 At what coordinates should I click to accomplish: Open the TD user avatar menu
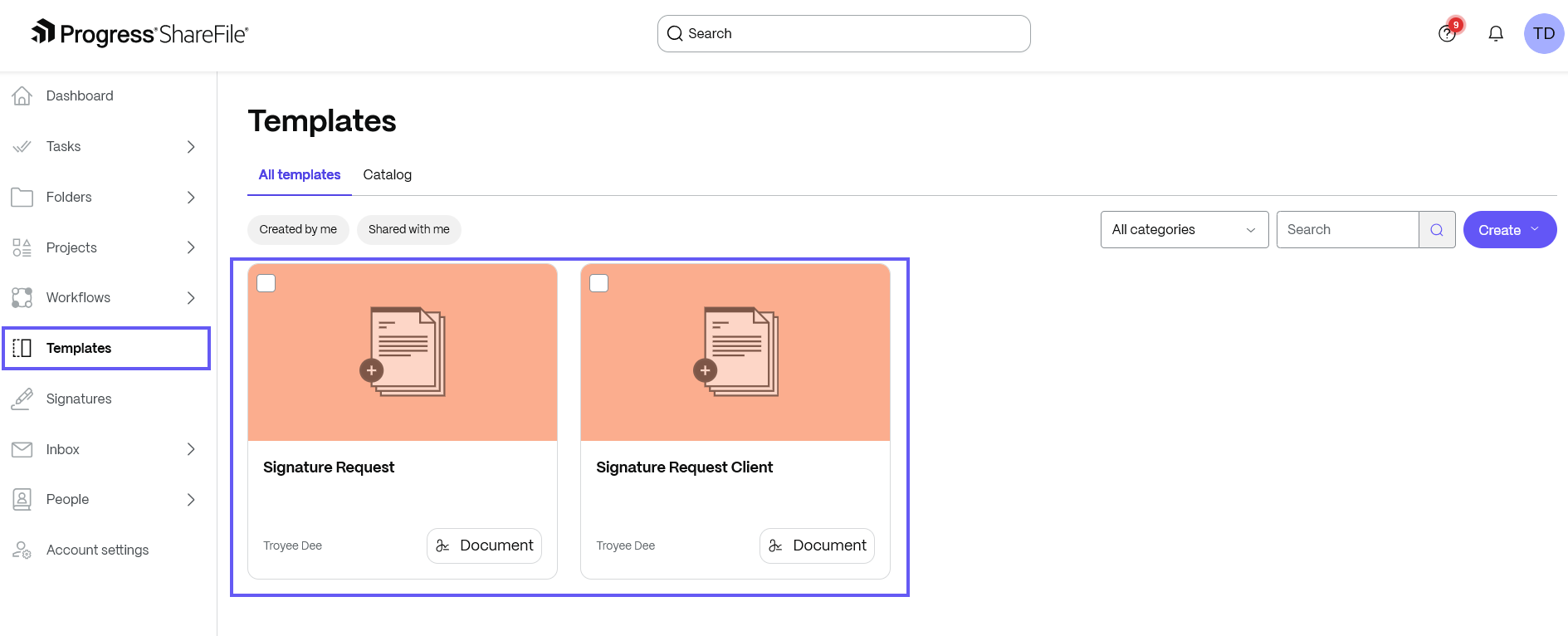coord(1544,33)
